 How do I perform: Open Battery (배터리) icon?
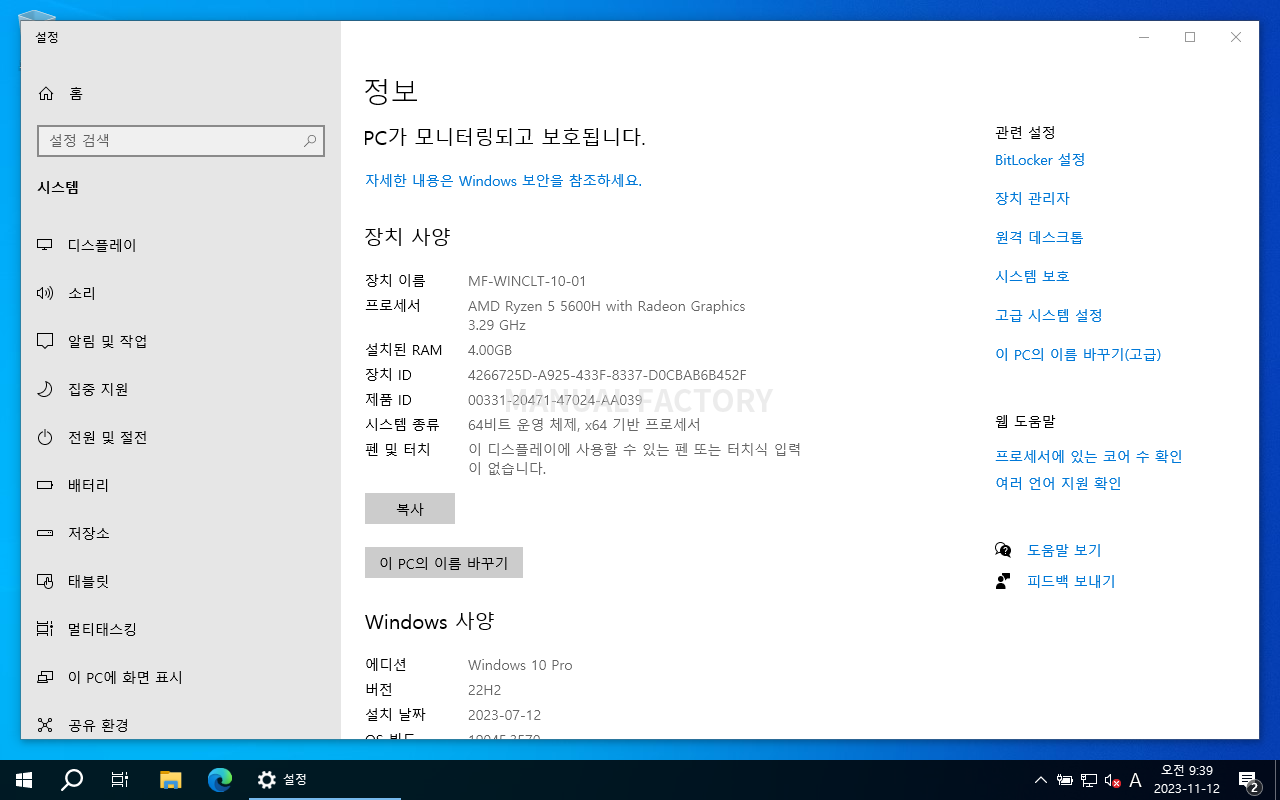coord(45,485)
